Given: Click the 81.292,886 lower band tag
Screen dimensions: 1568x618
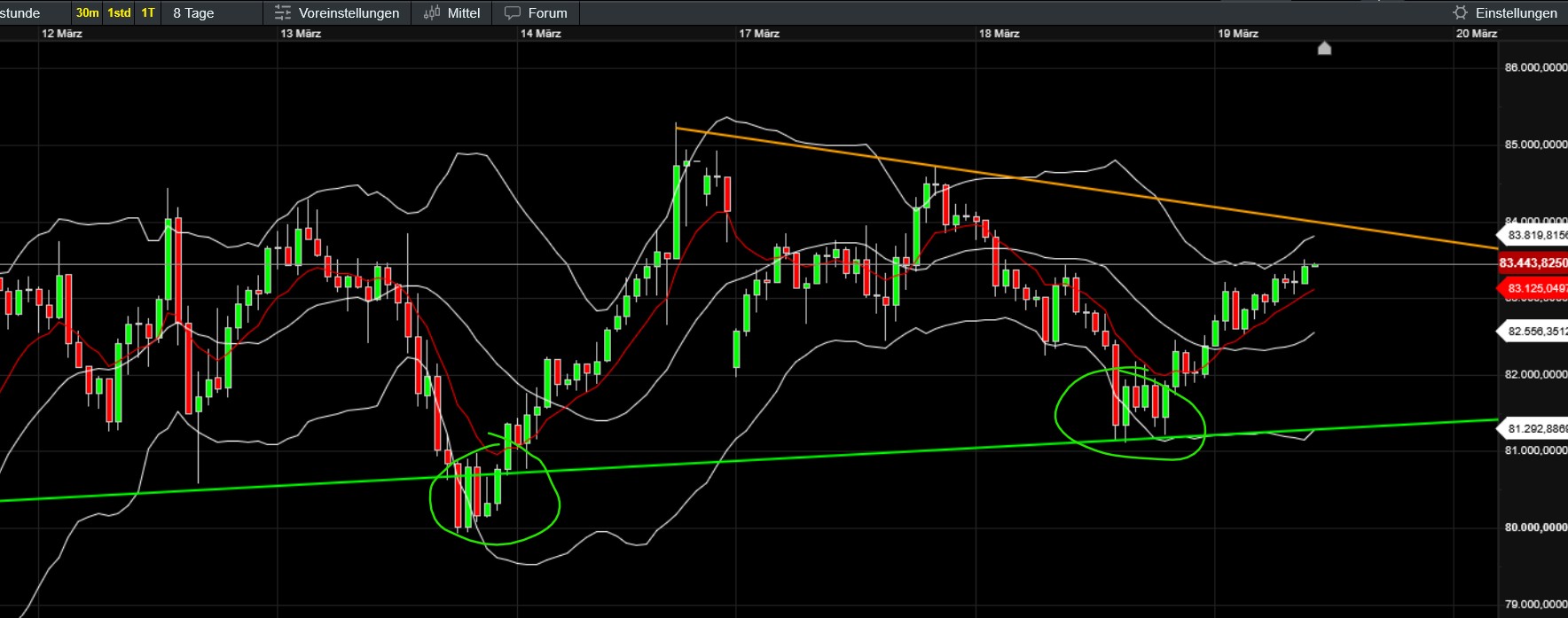Looking at the screenshot, I should click(x=1533, y=429).
